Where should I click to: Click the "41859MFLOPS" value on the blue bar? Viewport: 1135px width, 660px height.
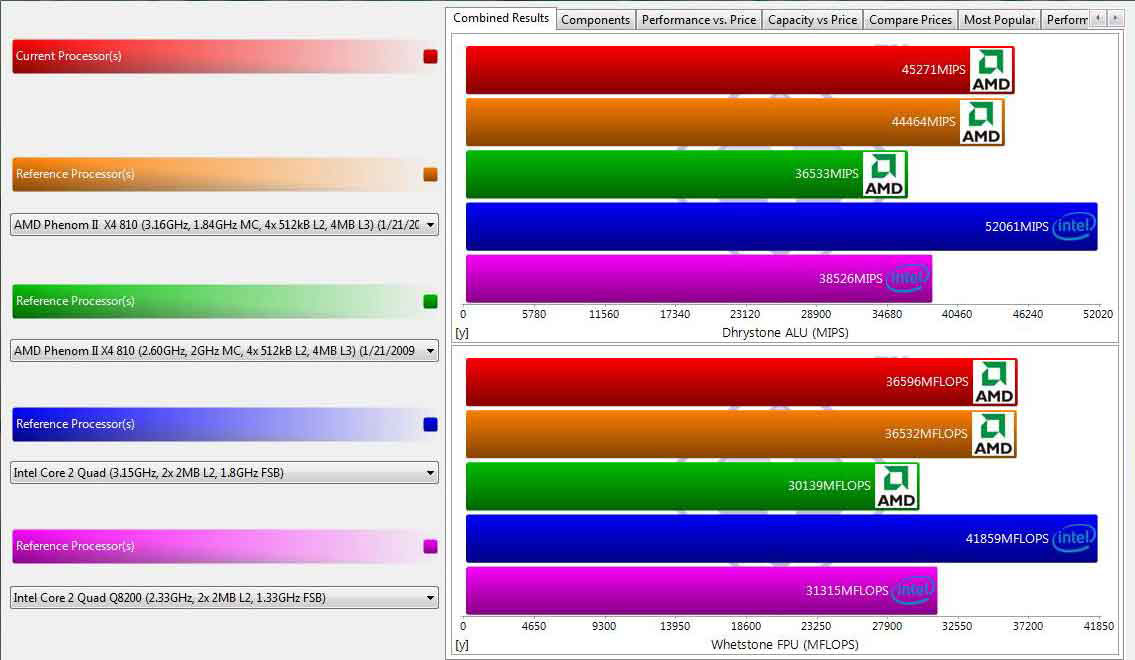(x=1007, y=539)
